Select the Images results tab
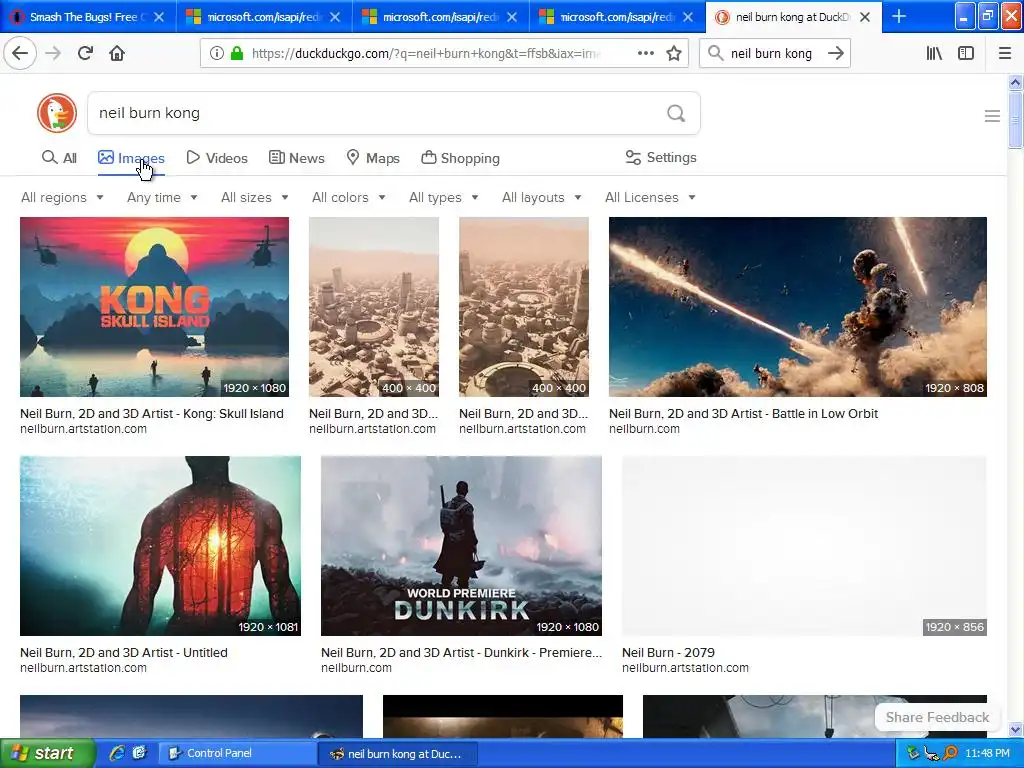This screenshot has width=1024, height=768. coord(131,158)
